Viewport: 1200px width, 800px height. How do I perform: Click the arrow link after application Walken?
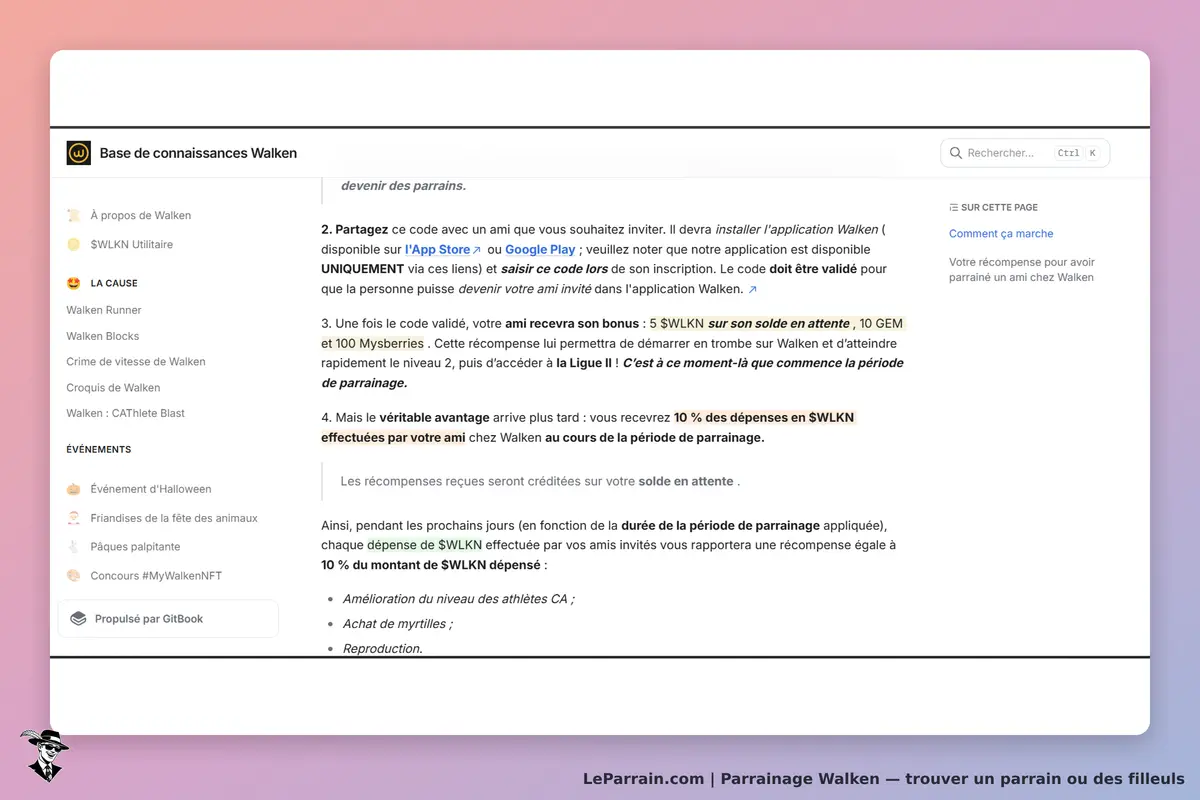752,289
